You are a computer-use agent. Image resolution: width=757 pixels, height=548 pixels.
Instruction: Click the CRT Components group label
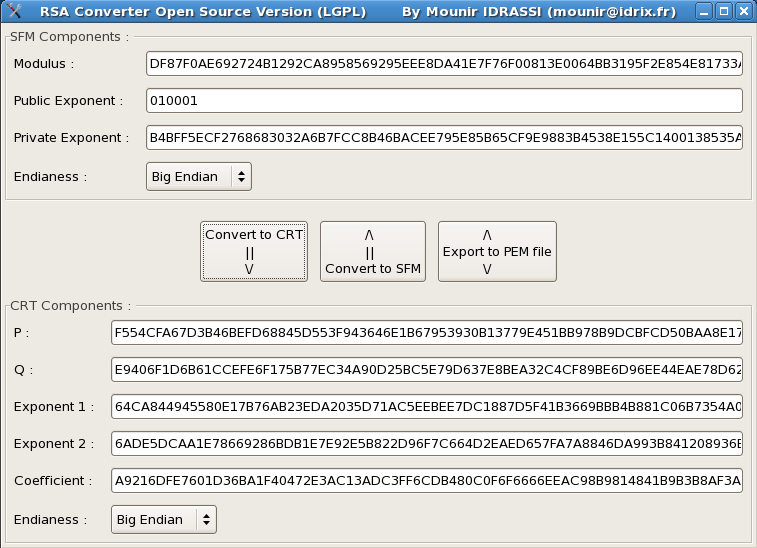click(x=69, y=305)
